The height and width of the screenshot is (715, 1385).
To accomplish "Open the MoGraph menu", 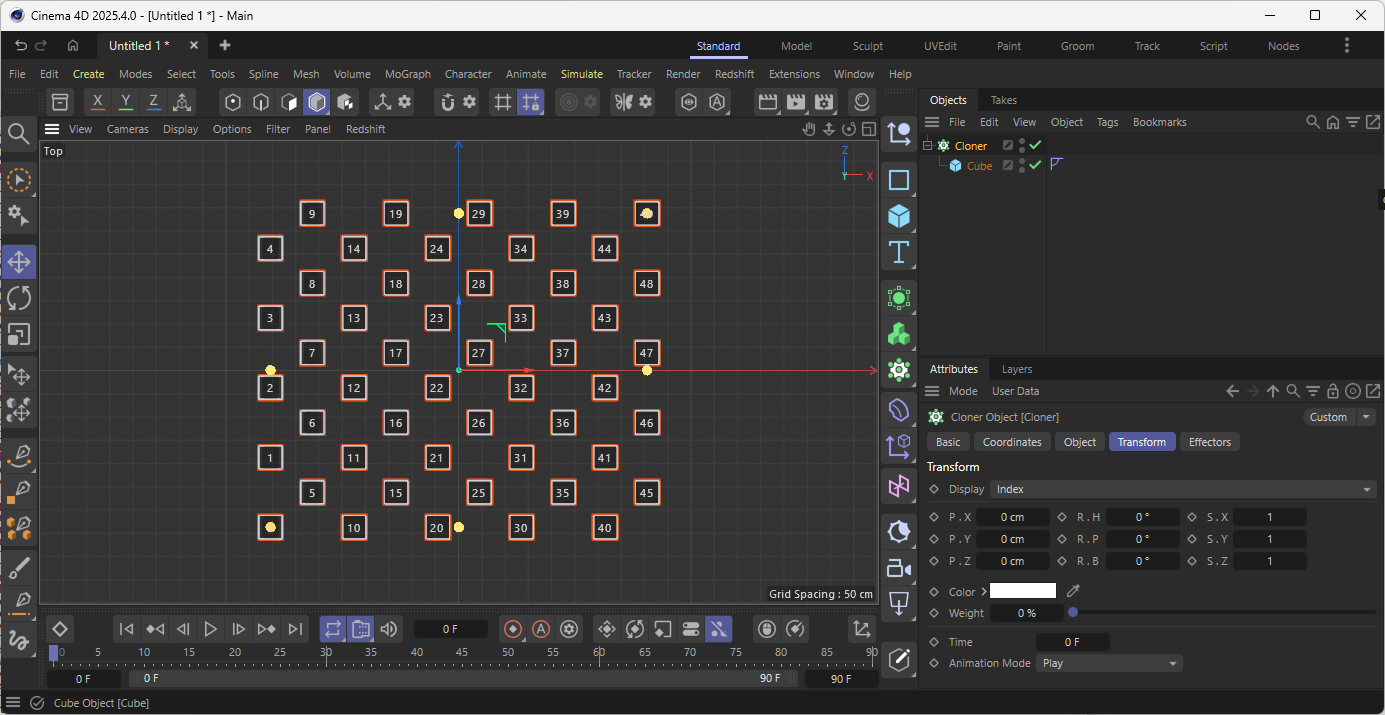I will [x=407, y=73].
